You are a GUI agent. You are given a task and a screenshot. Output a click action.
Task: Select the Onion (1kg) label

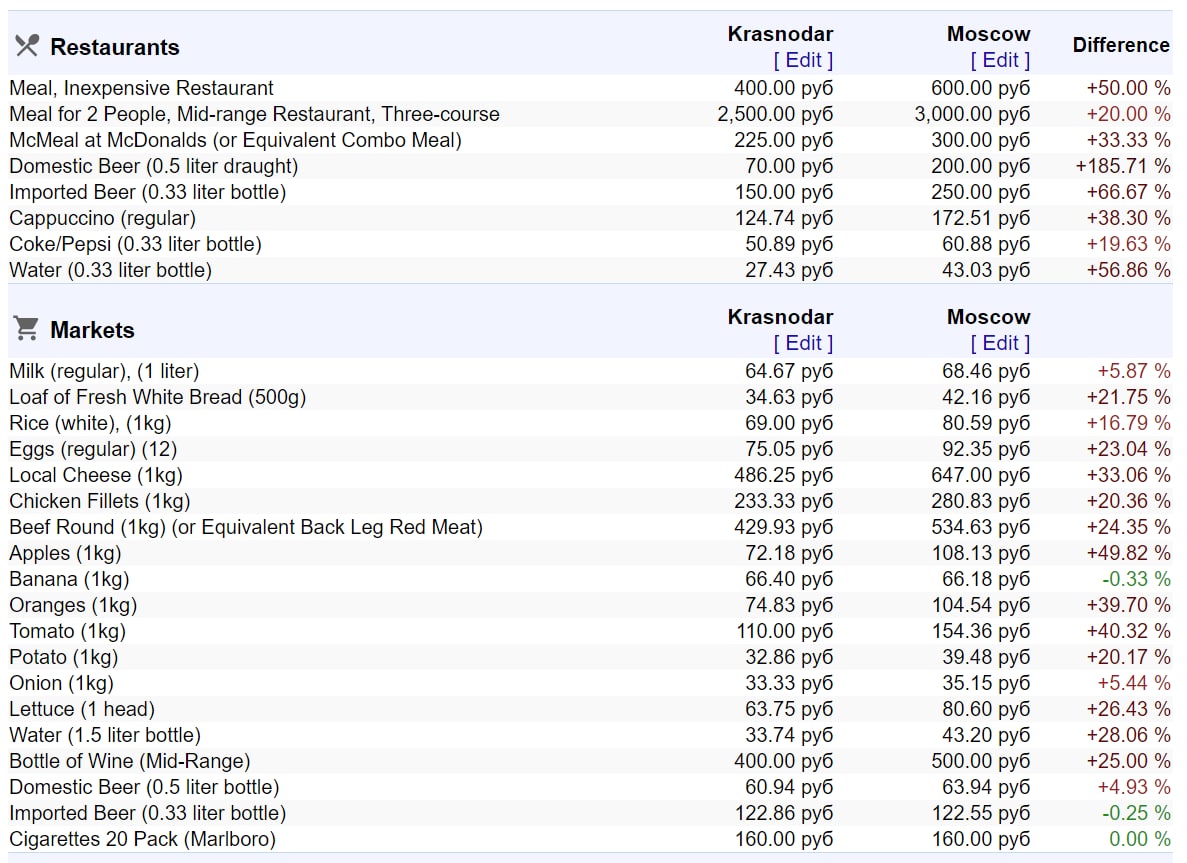pos(61,684)
